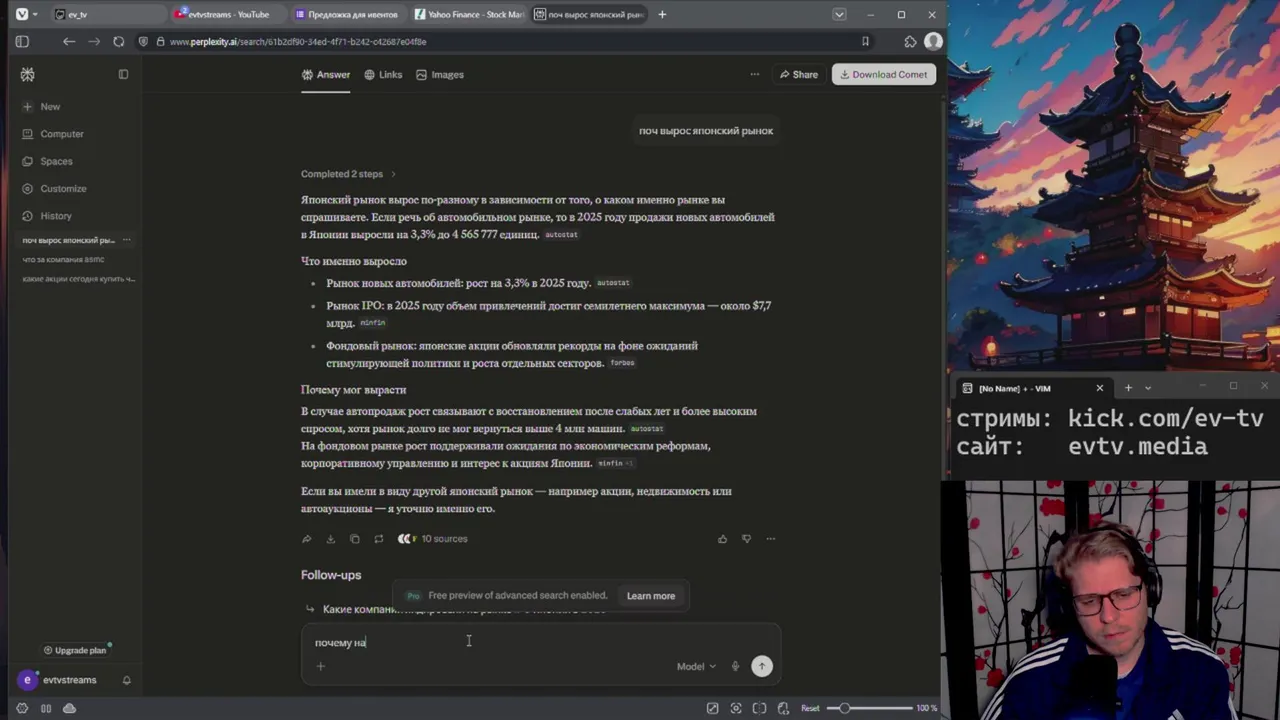Export the answer with download icon
Image resolution: width=1280 pixels, height=720 pixels.
pyautogui.click(x=331, y=539)
